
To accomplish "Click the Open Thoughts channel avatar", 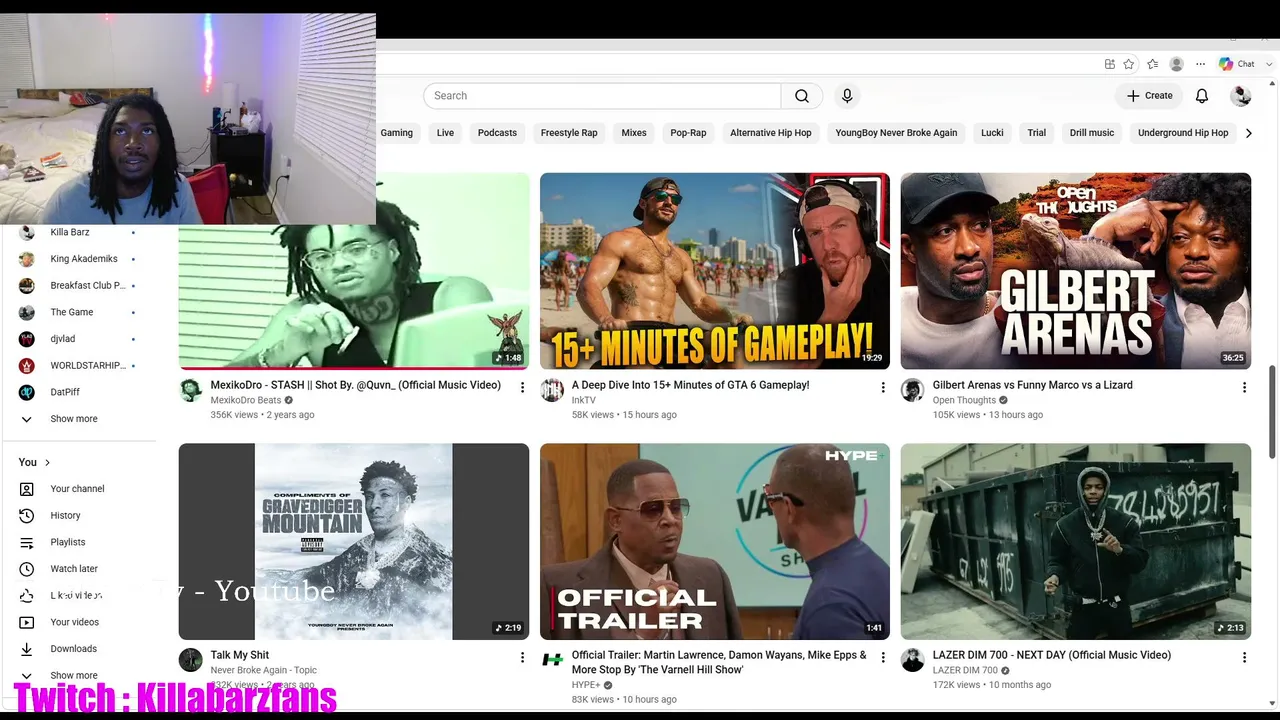I will [x=912, y=390].
